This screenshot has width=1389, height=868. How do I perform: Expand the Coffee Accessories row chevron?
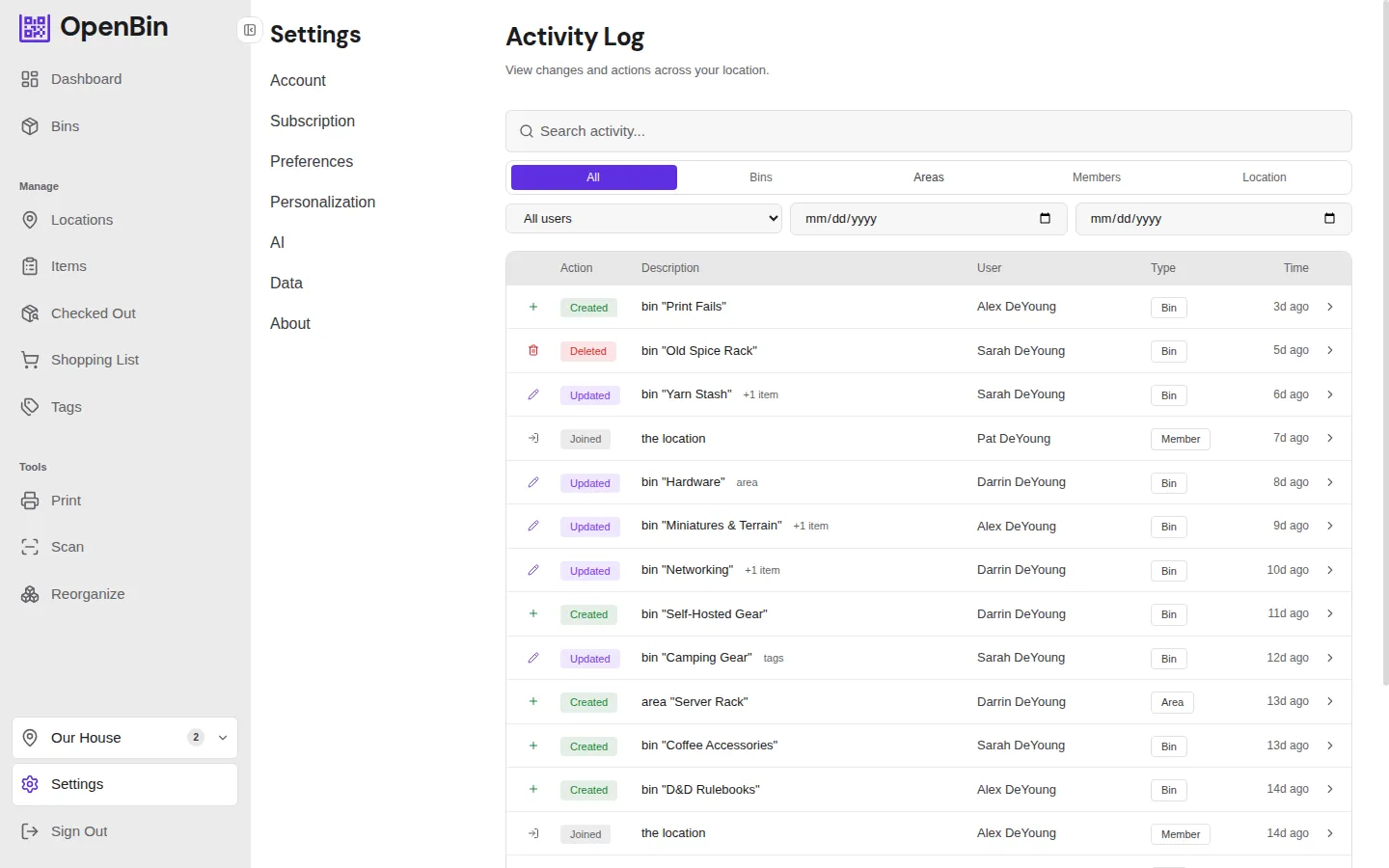click(x=1330, y=746)
